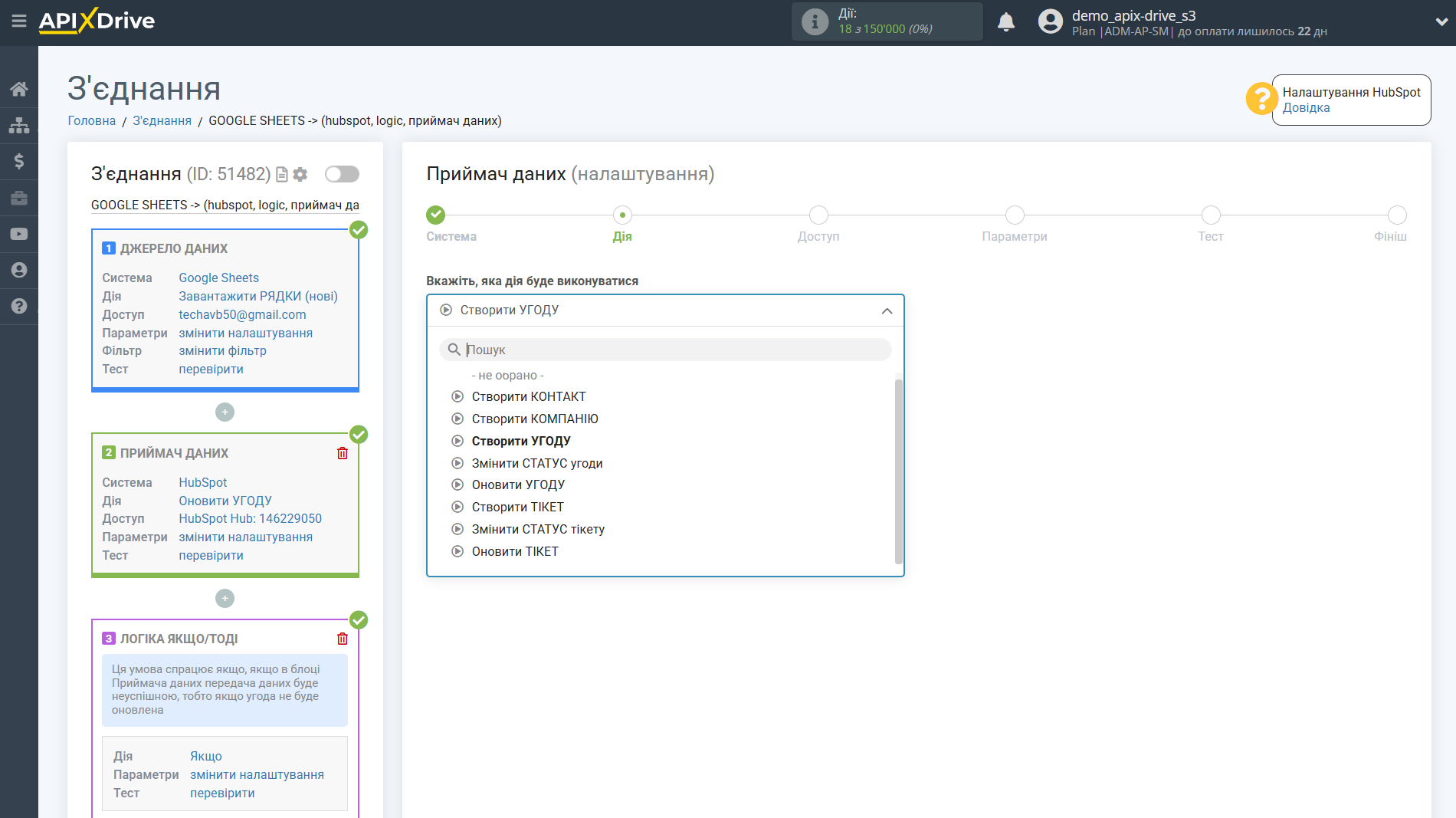Click змінити налаштування in ПРИЙМАЧ ДАНИХ

pos(245,537)
